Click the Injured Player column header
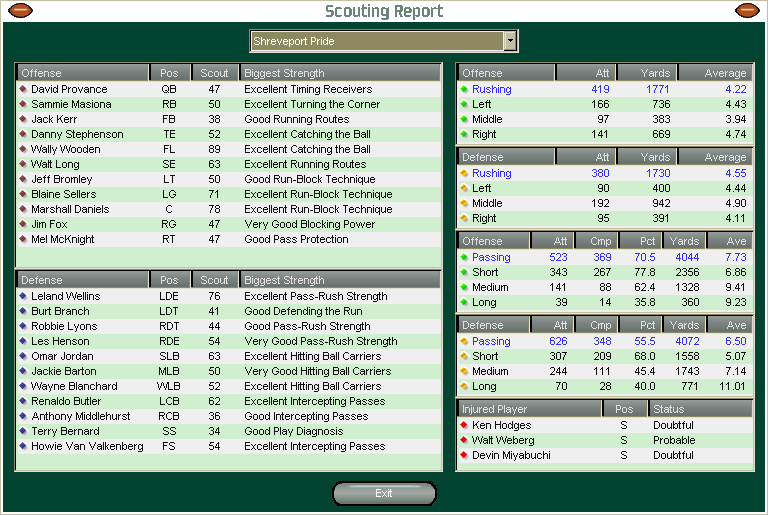 [529, 409]
